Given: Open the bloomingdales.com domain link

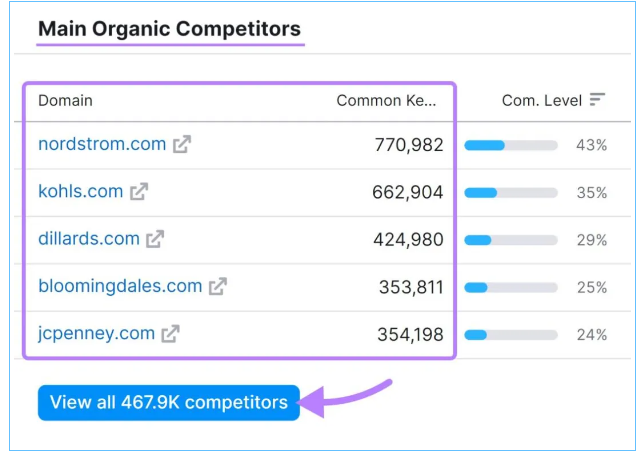Looking at the screenshot, I should click(120, 286).
